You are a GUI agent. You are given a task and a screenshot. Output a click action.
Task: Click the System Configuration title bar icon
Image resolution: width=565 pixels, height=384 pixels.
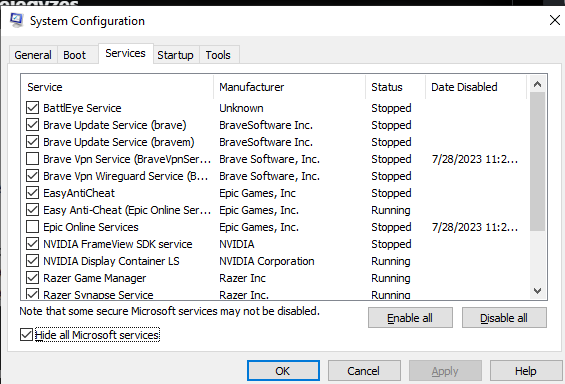pyautogui.click(x=17, y=20)
